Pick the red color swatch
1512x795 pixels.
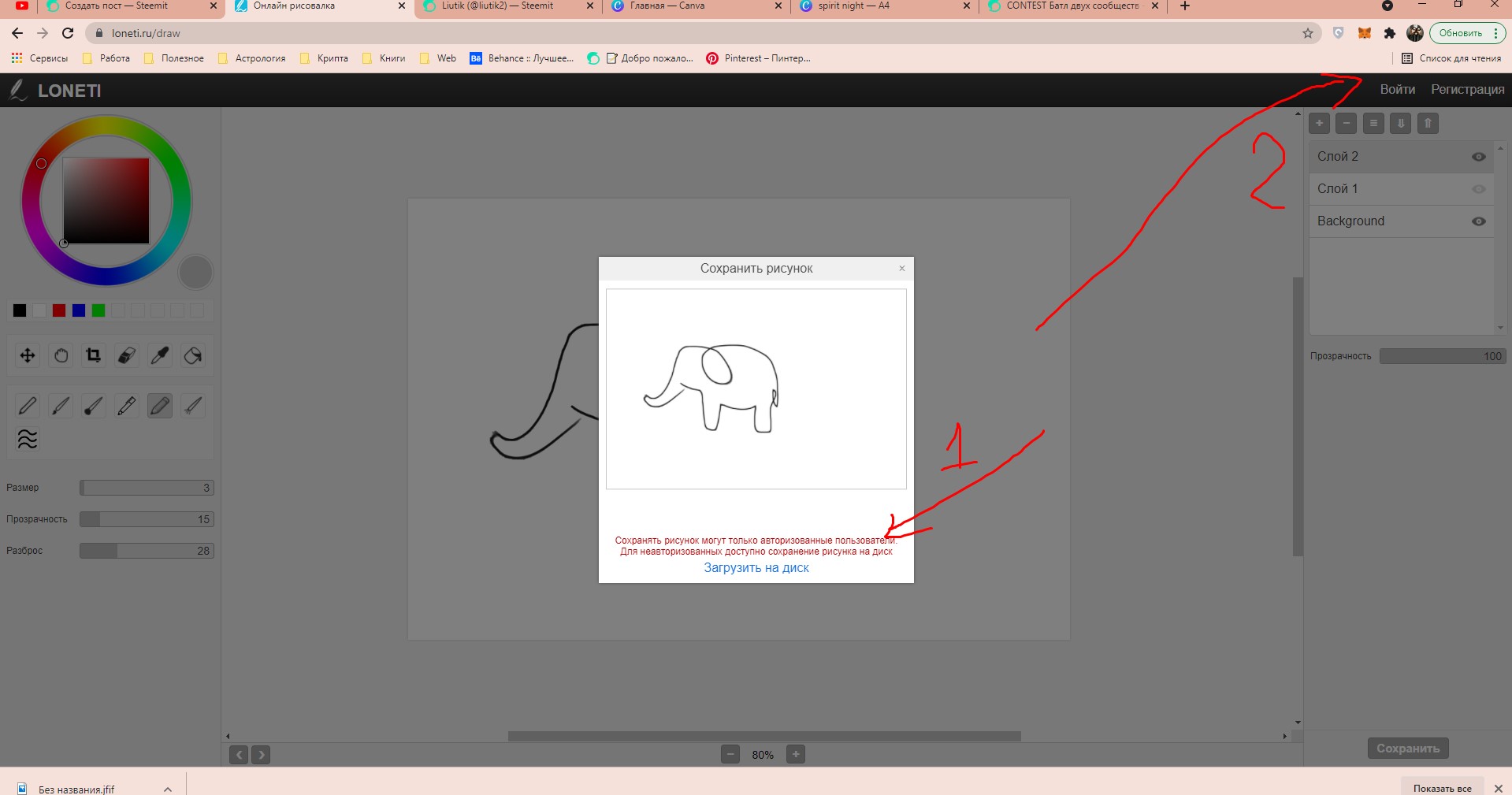click(x=59, y=310)
